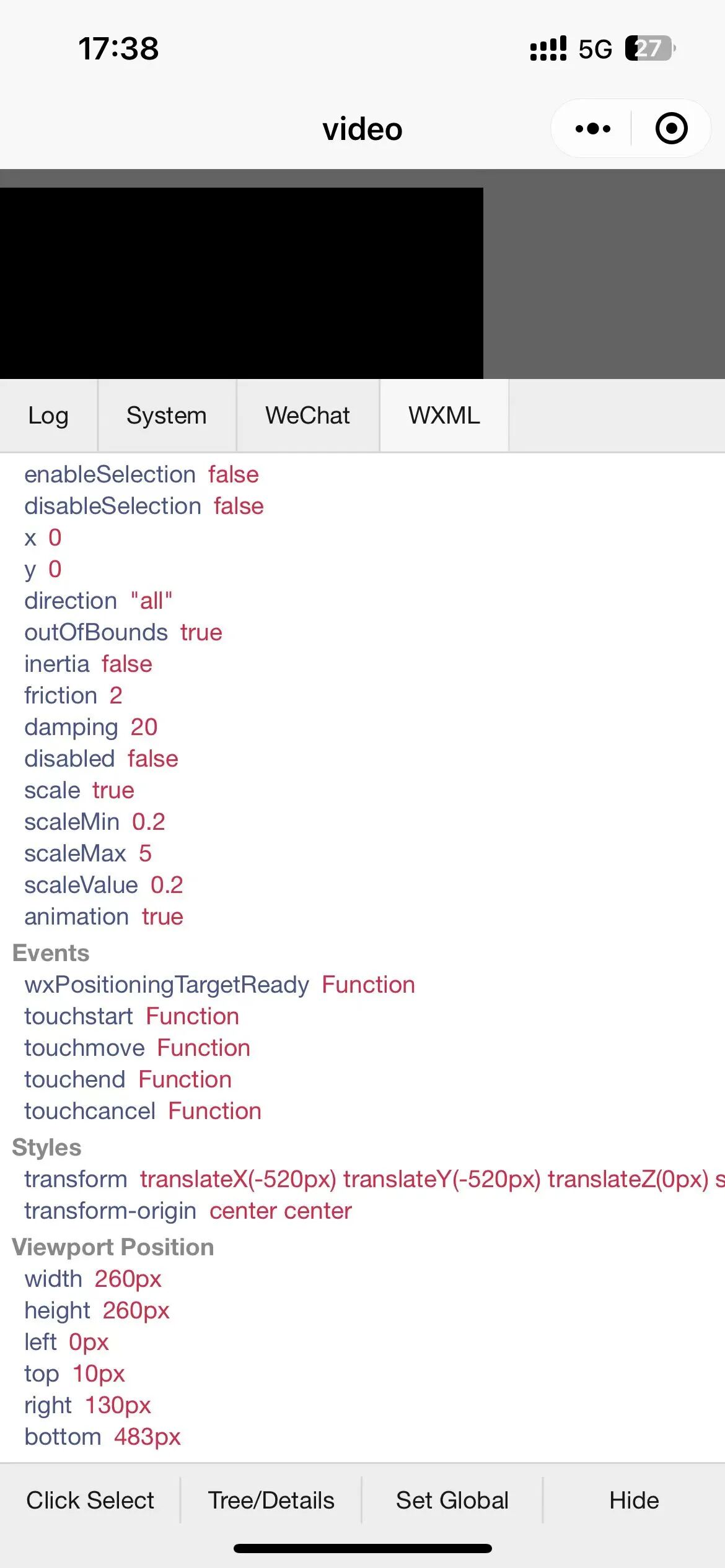Toggle Tree/Details view
725x1568 pixels.
click(x=271, y=1500)
